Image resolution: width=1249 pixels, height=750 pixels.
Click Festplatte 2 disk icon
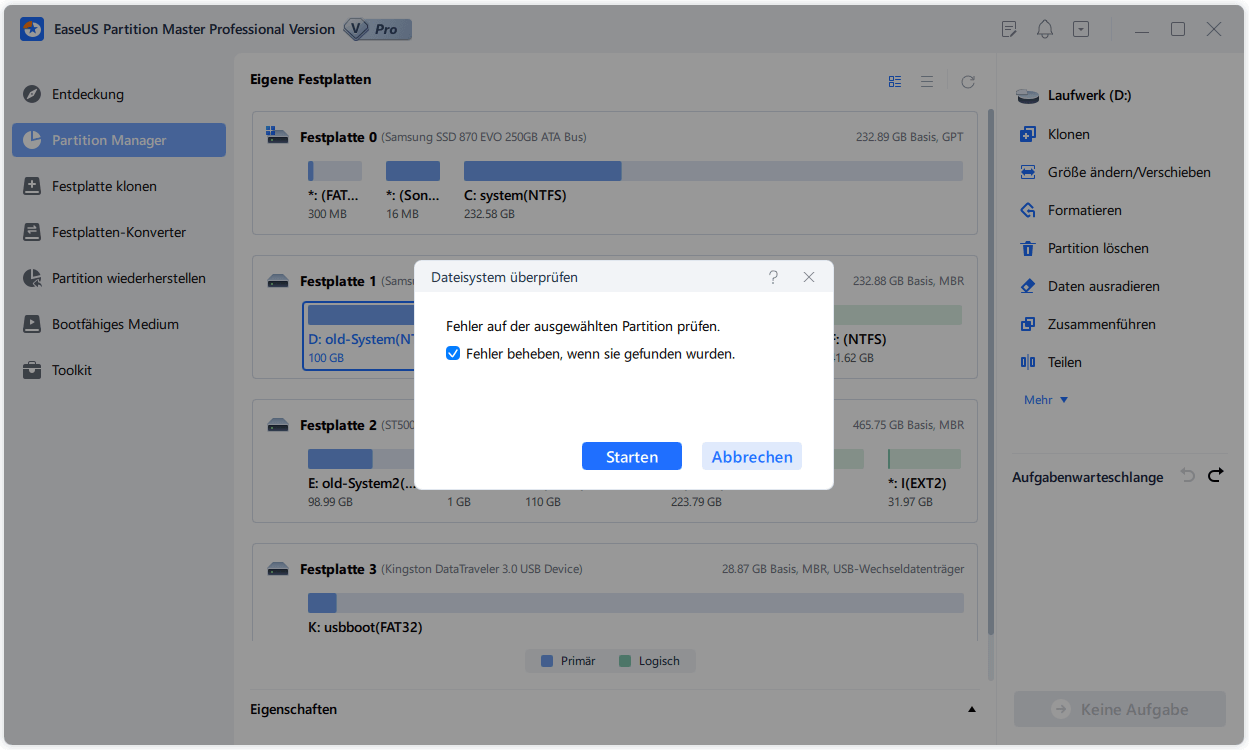point(278,426)
